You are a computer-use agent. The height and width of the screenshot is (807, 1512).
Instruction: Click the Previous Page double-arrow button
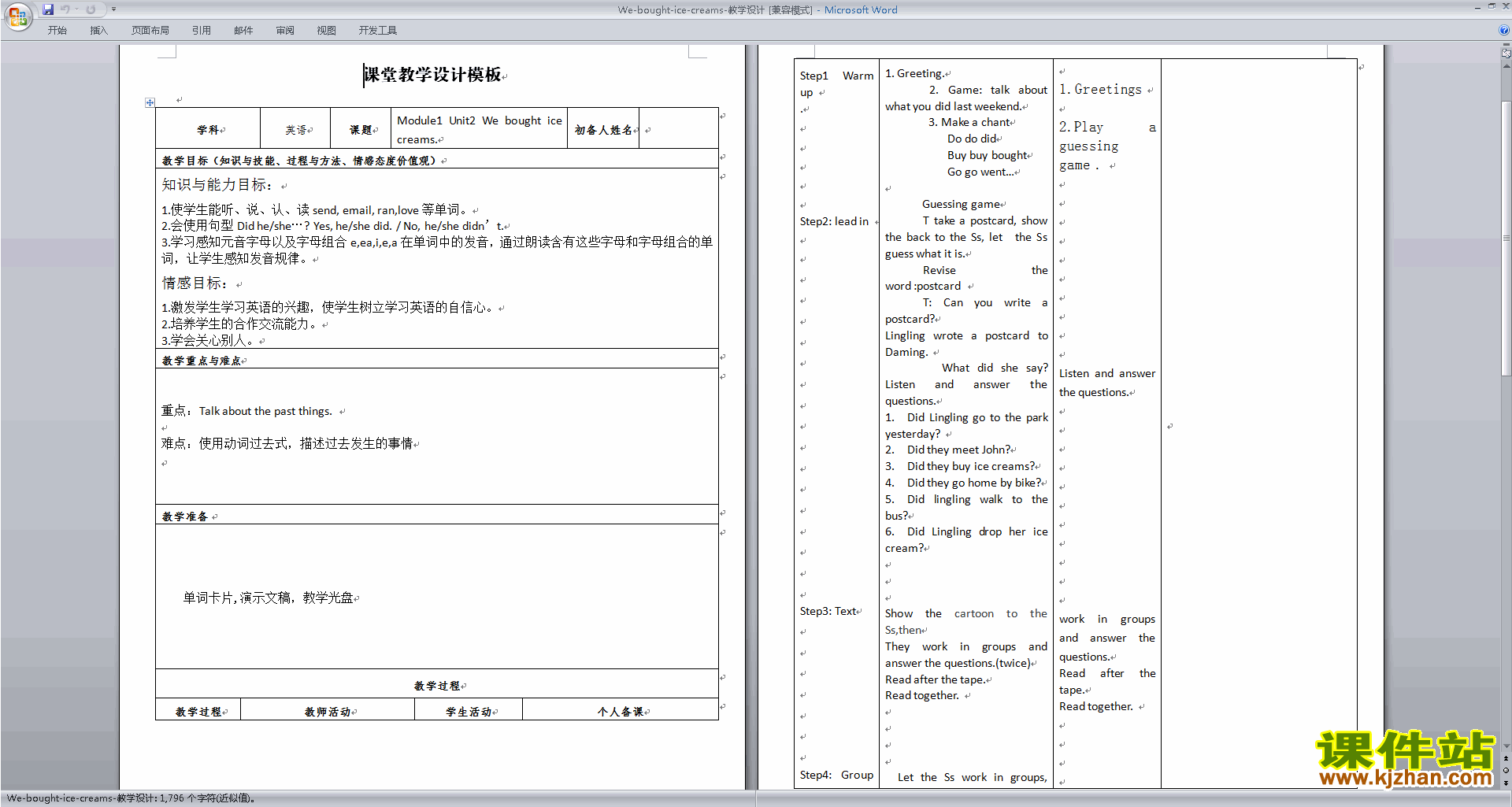[1506, 759]
